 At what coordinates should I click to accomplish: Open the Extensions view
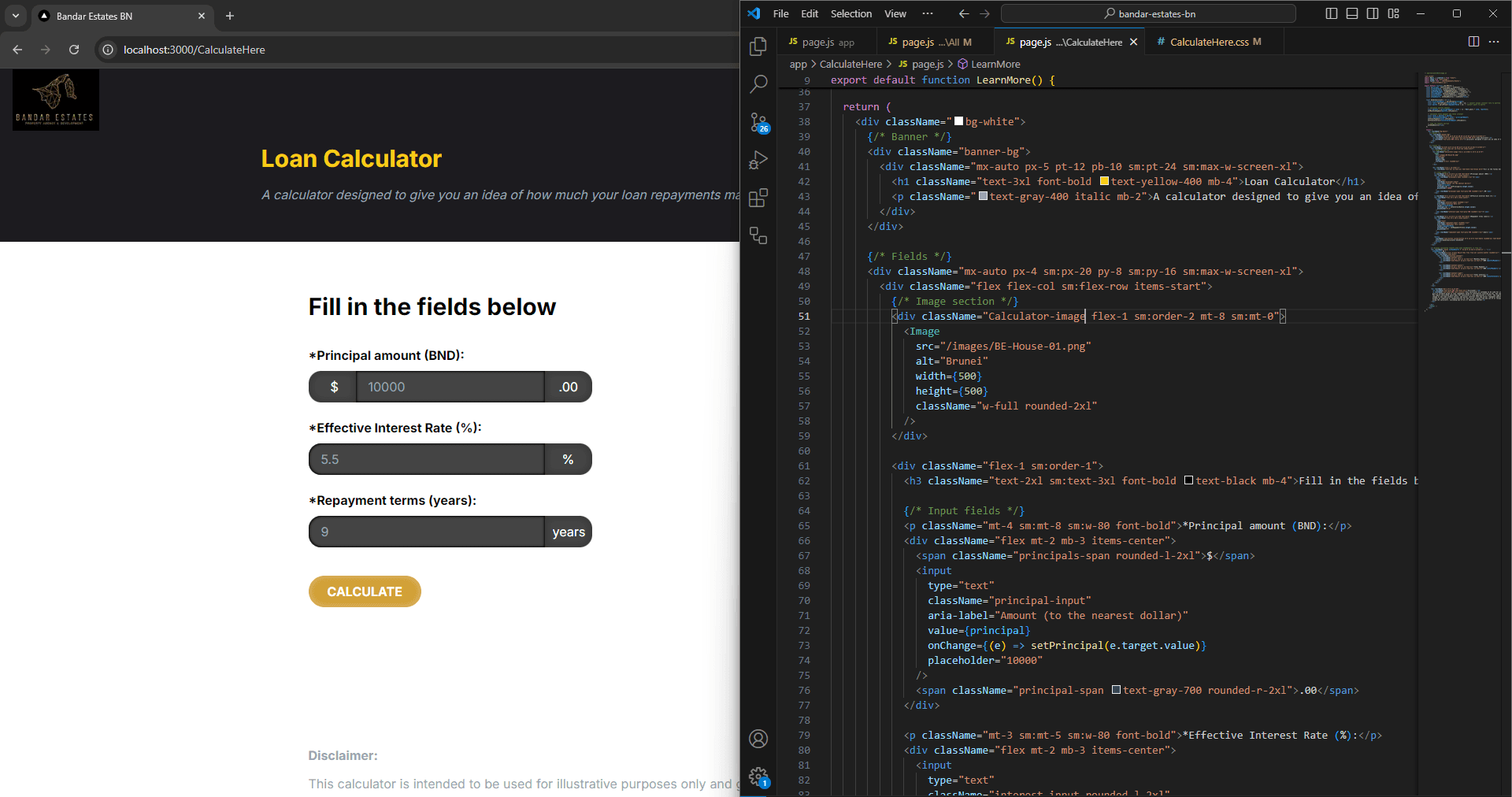click(x=758, y=198)
